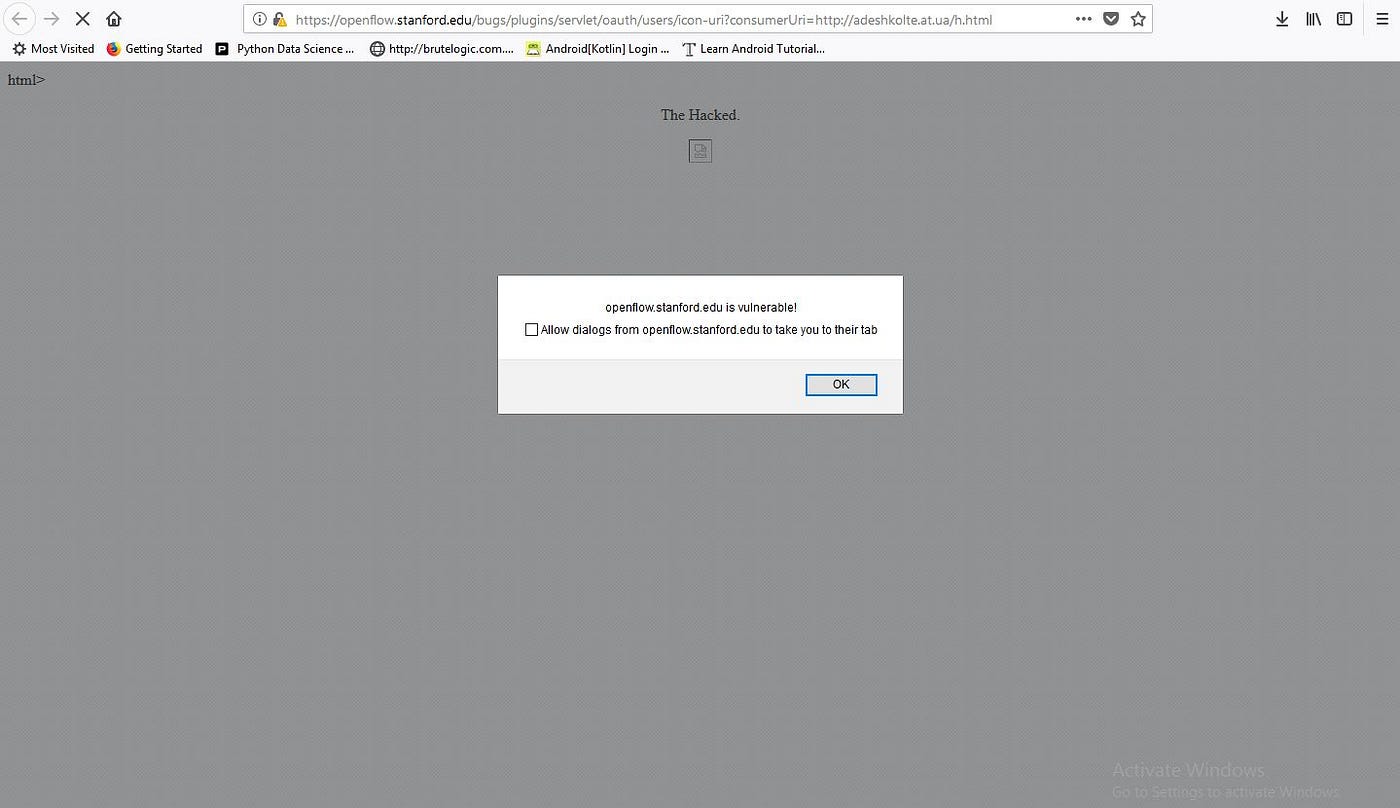This screenshot has height=808, width=1400.
Task: Open the Firefox hamburger menu
Action: [x=1382, y=19]
